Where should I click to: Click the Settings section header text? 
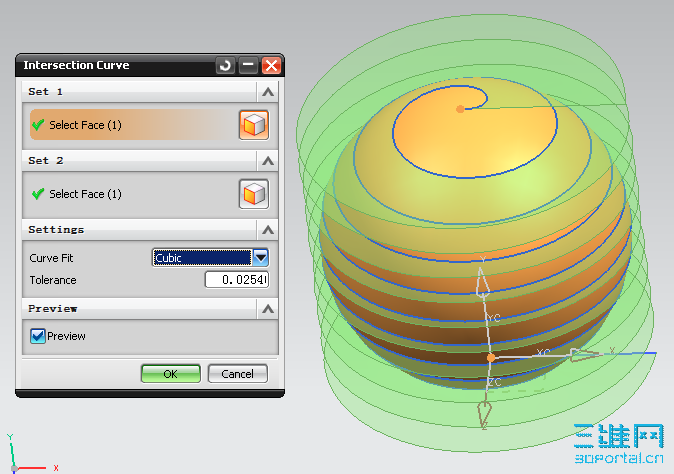pos(56,229)
